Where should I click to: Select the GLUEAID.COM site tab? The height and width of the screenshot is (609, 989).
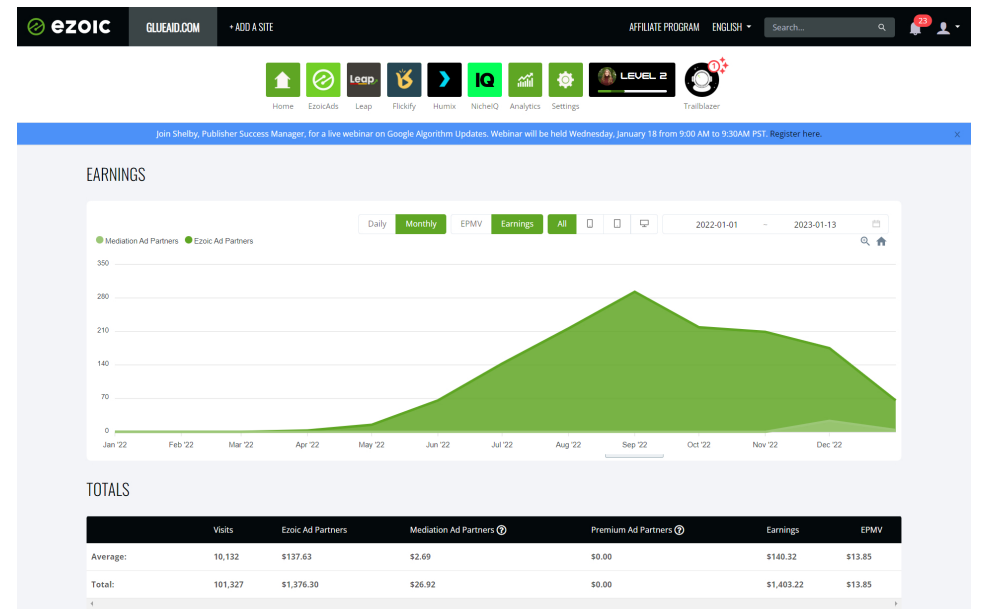[173, 27]
